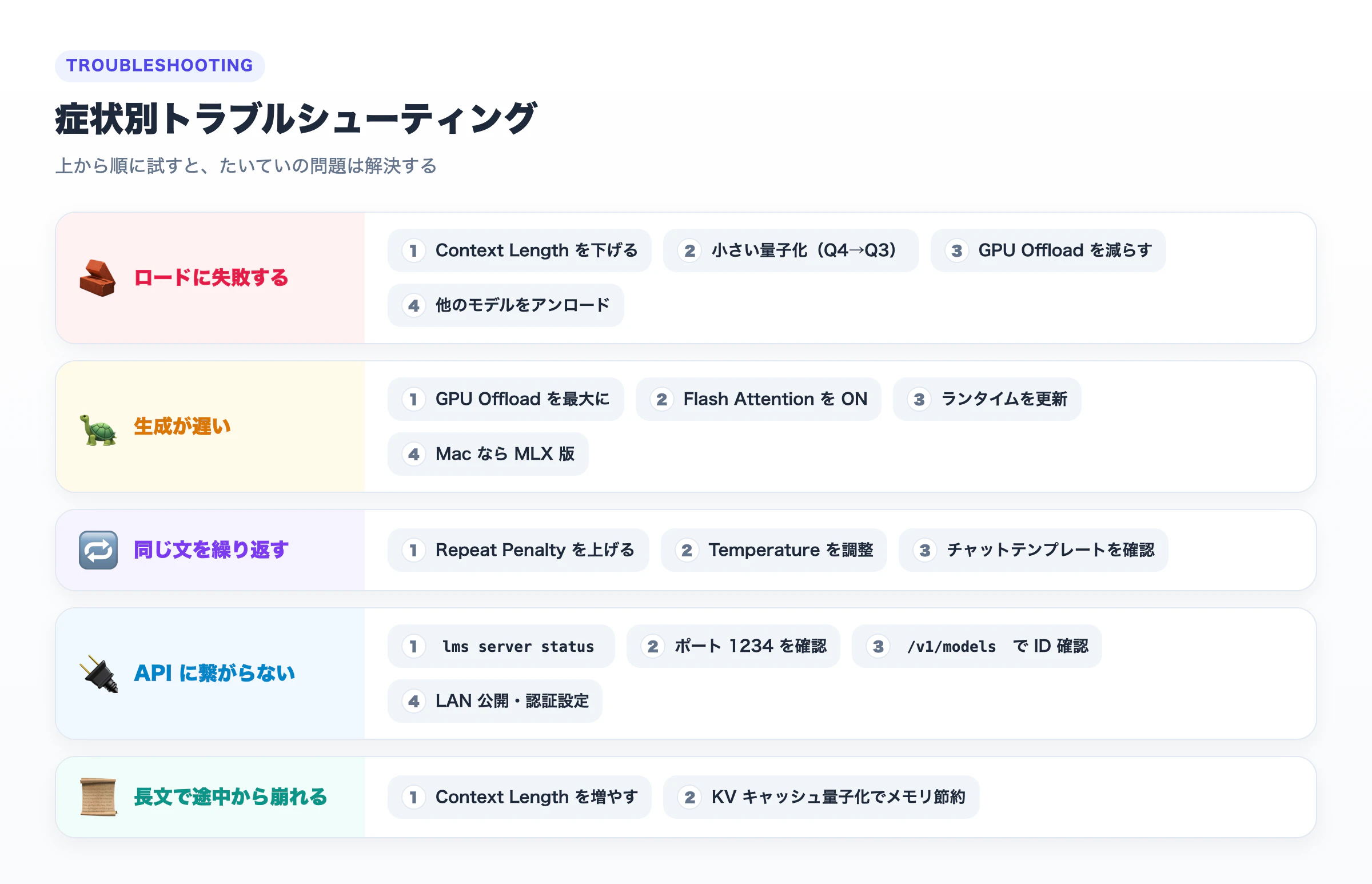Click the Repeat Penalty を上げる chip
This screenshot has width=1372, height=884.
click(x=518, y=550)
